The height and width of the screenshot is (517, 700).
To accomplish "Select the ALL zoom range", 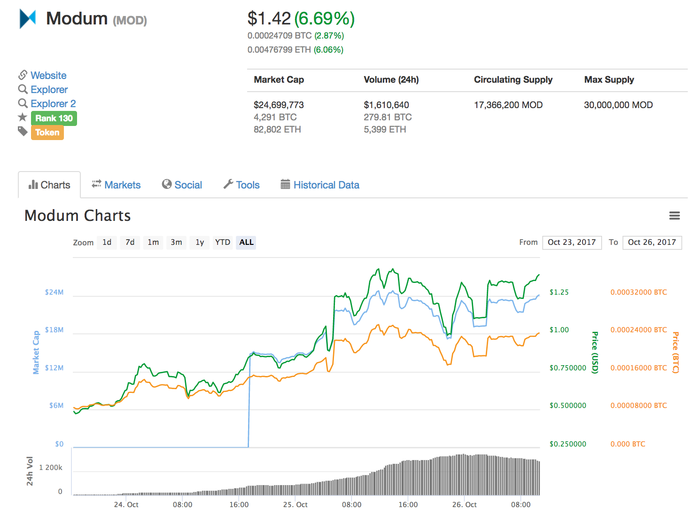I will click(246, 242).
